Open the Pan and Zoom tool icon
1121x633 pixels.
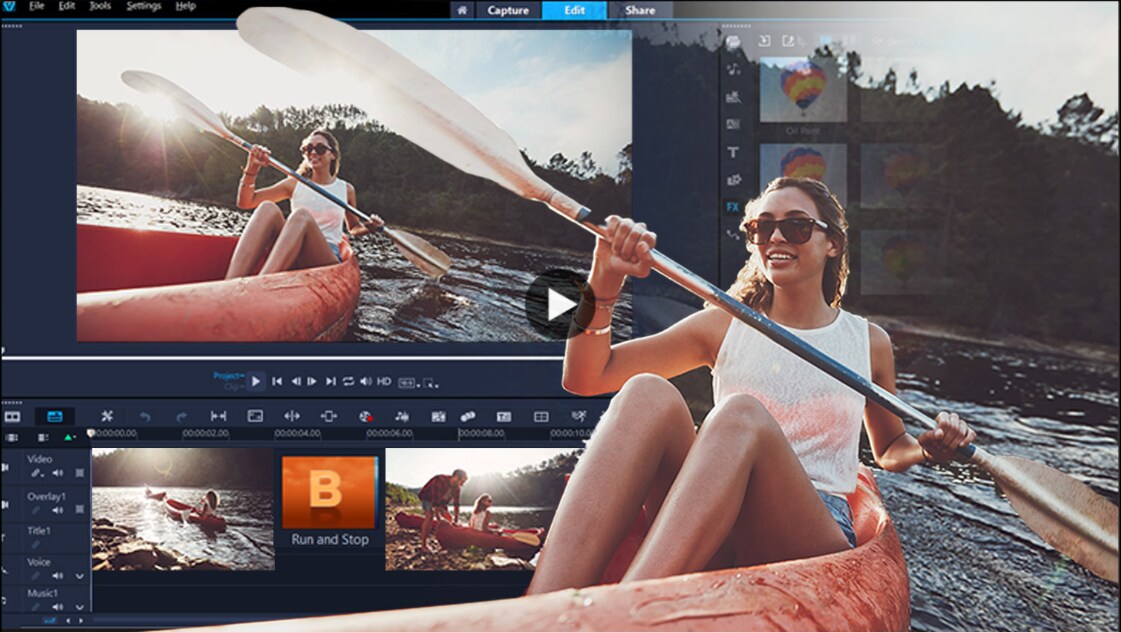tap(328, 416)
